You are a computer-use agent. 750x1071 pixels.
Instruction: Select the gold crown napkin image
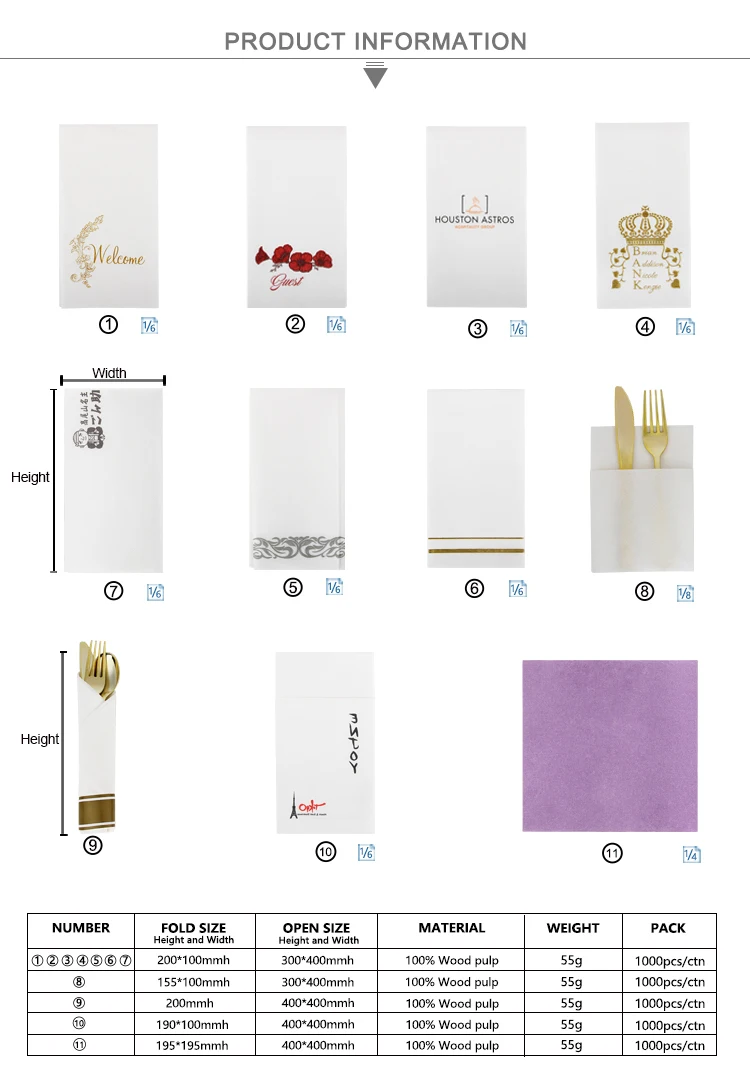[643, 215]
